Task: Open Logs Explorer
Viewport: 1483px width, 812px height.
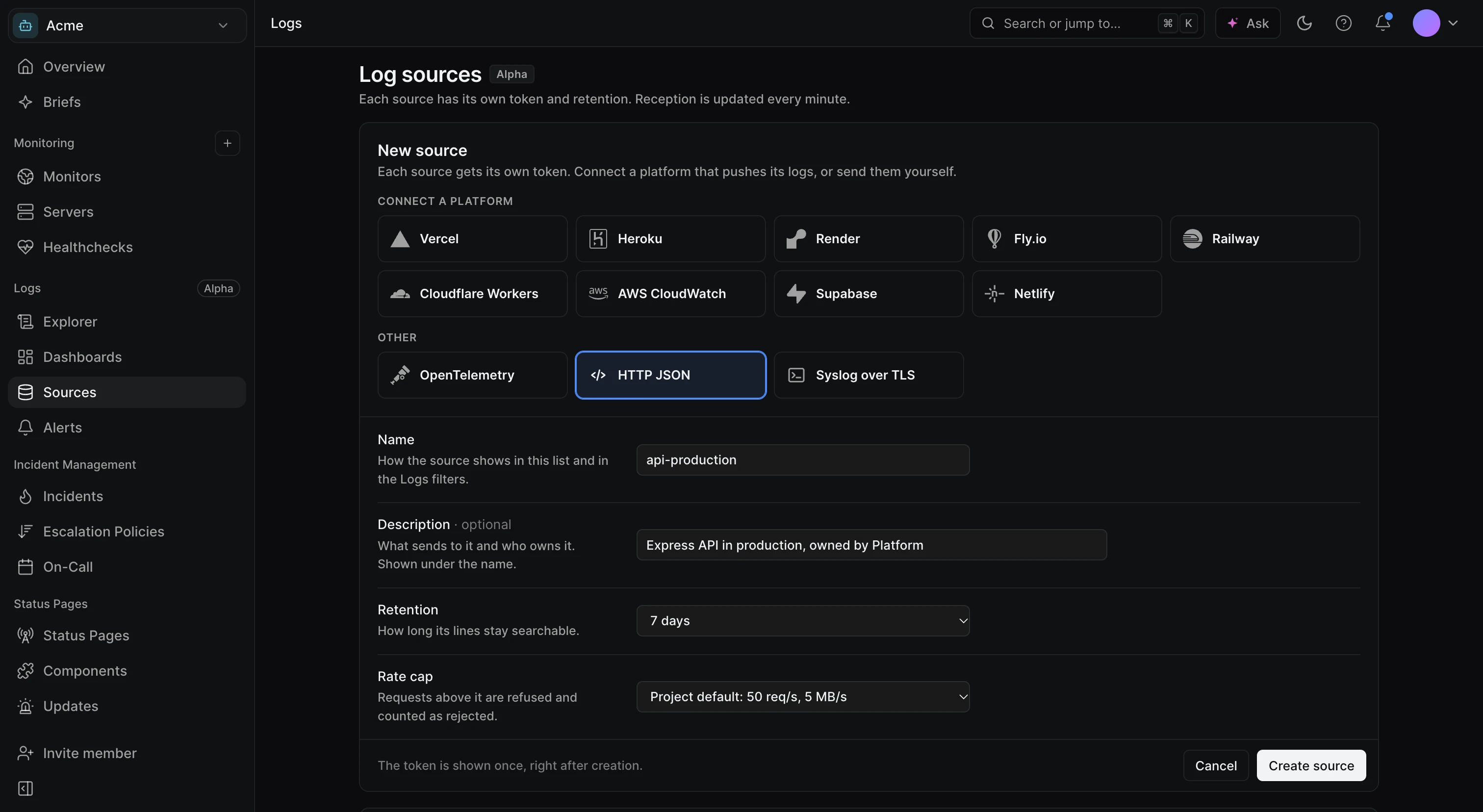Action: tap(127, 322)
